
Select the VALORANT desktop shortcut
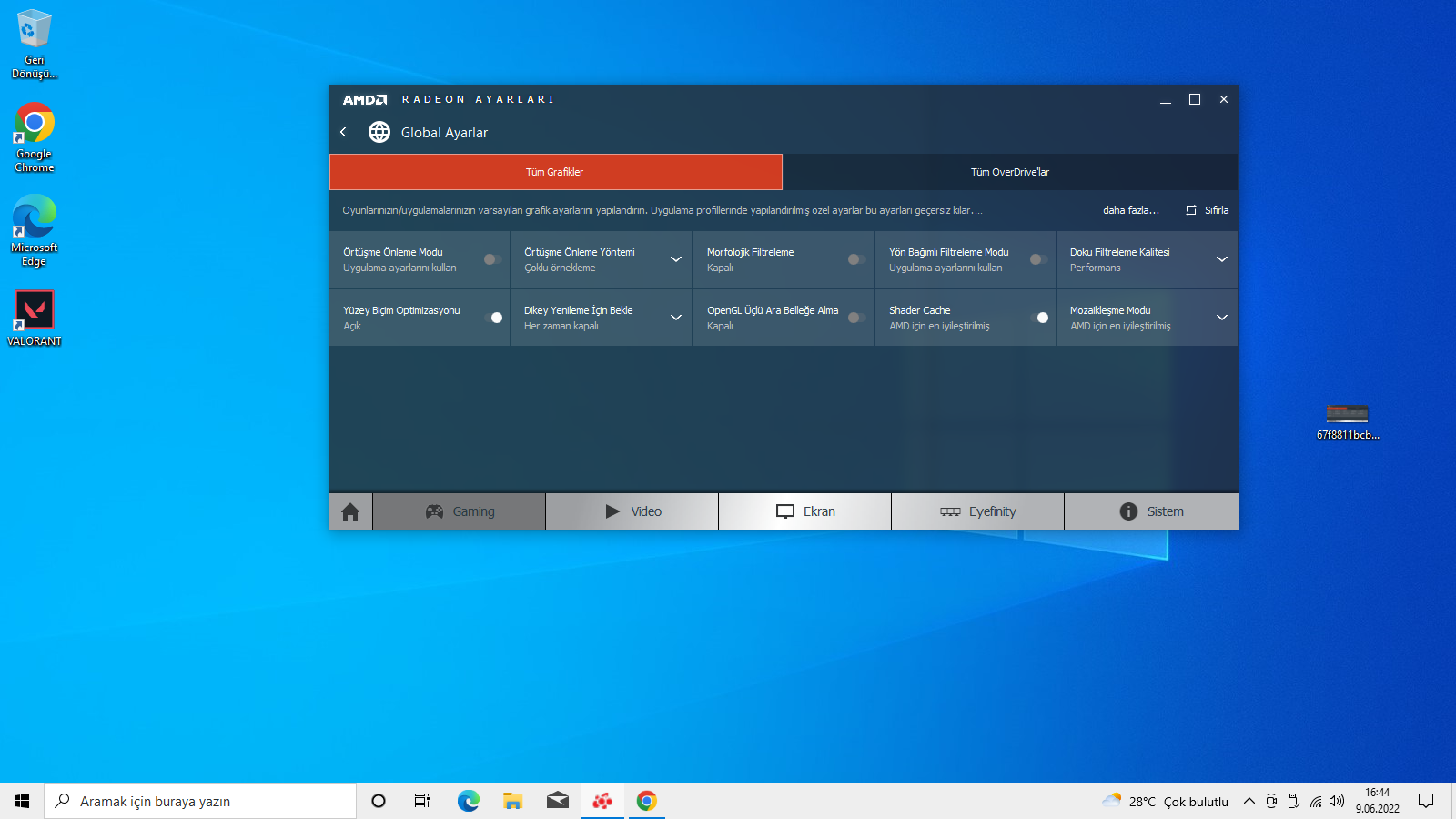(x=35, y=318)
